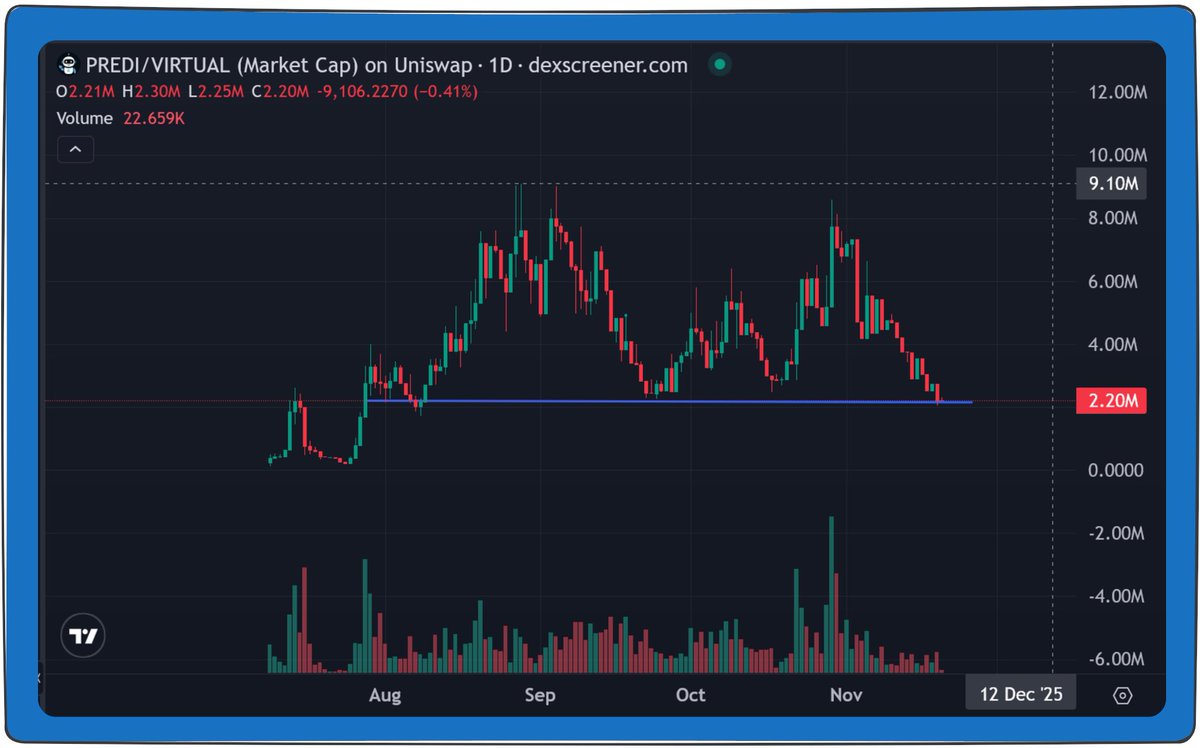The width and height of the screenshot is (1200, 748).
Task: Click the Aug axis label
Action: [385, 694]
